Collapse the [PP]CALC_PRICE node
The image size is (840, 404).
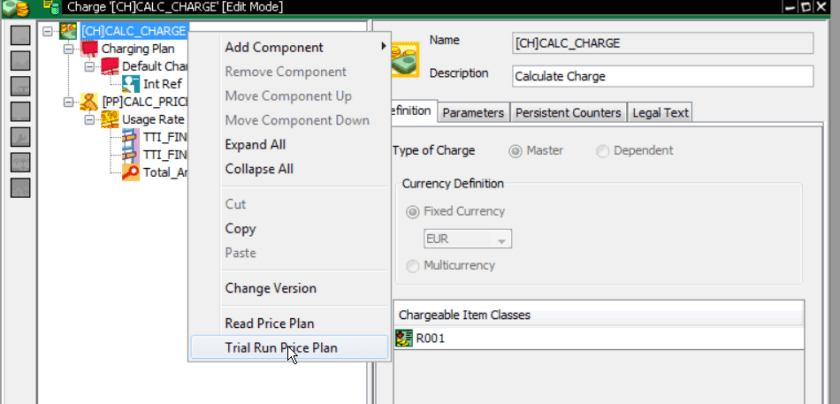click(x=69, y=102)
